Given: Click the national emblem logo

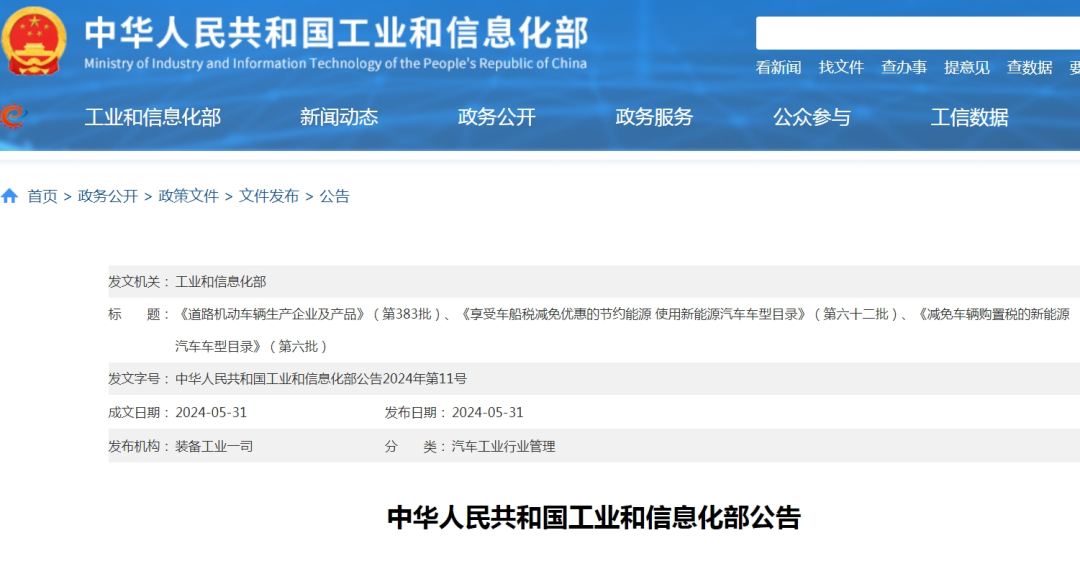Looking at the screenshot, I should [33, 41].
